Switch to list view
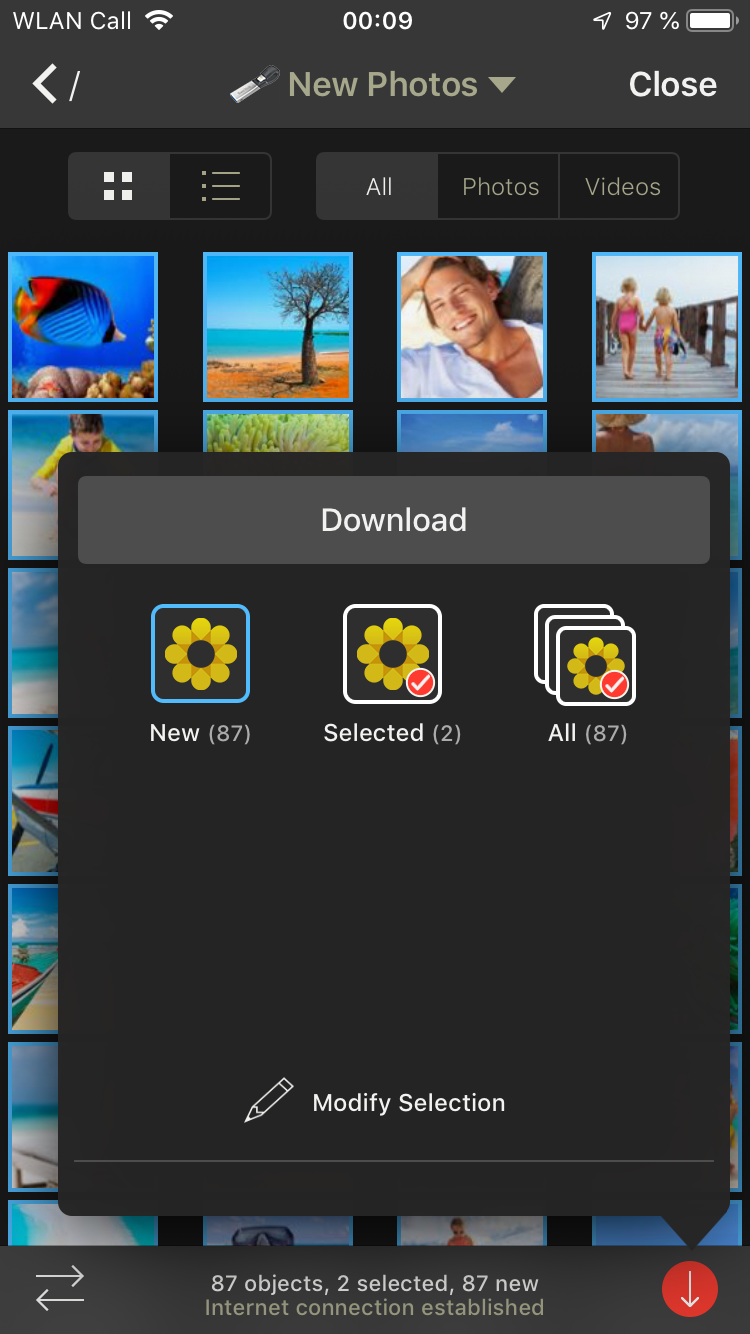 [220, 186]
